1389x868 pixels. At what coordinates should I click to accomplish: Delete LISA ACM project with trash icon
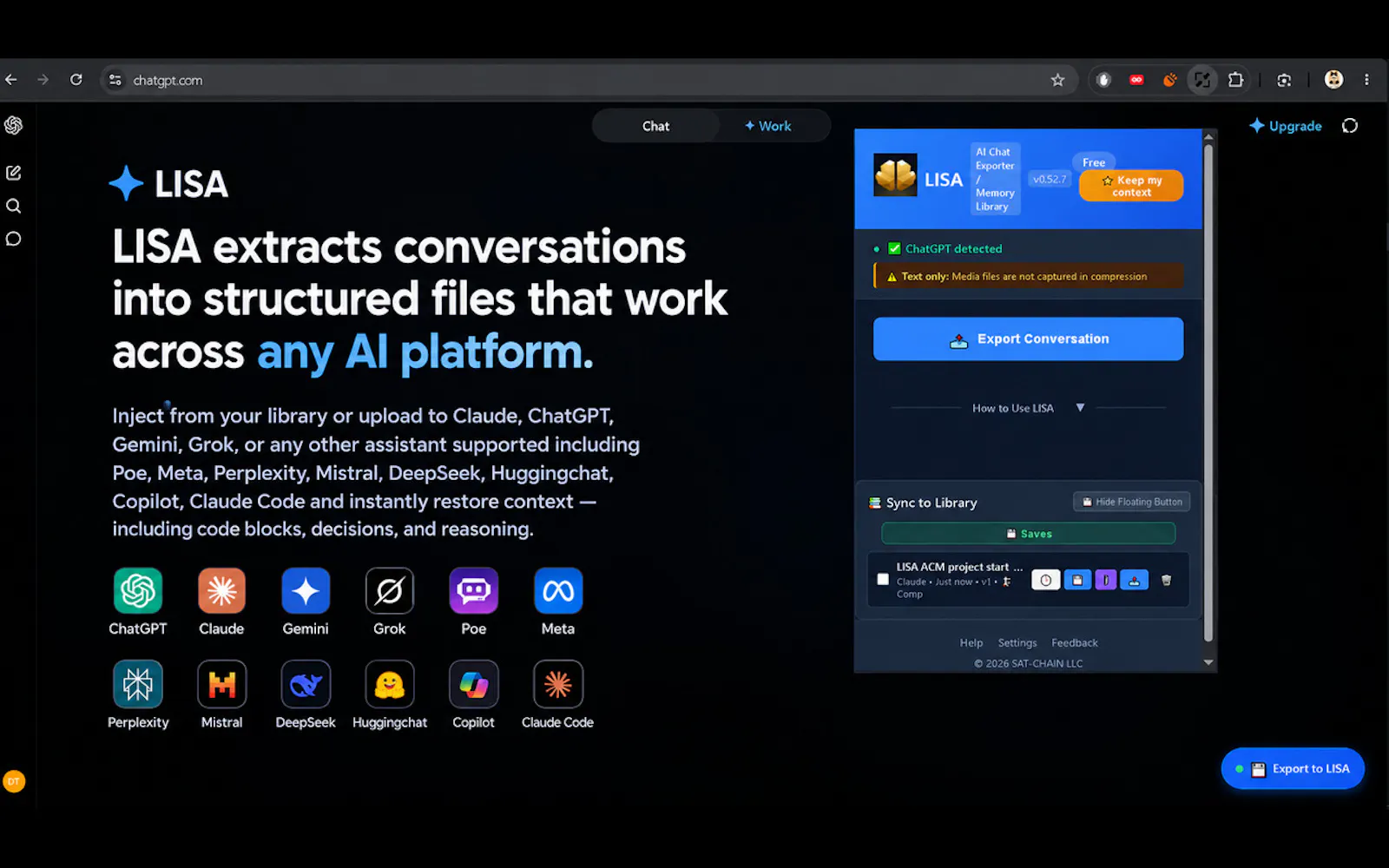click(1166, 580)
